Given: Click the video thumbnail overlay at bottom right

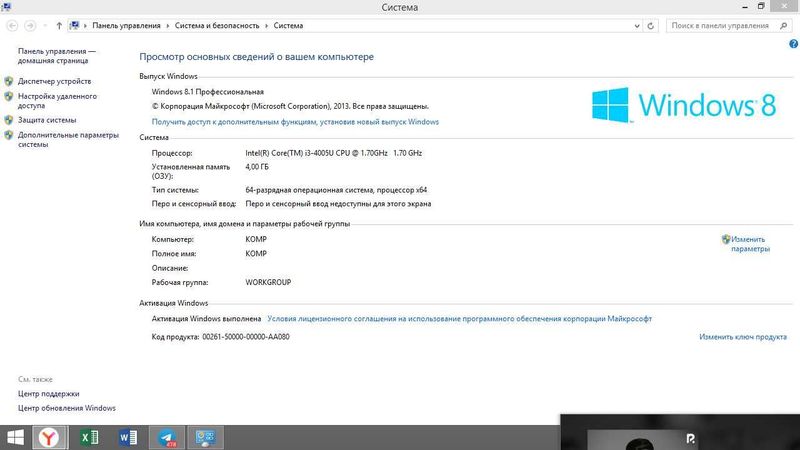Looking at the screenshot, I should (x=680, y=432).
